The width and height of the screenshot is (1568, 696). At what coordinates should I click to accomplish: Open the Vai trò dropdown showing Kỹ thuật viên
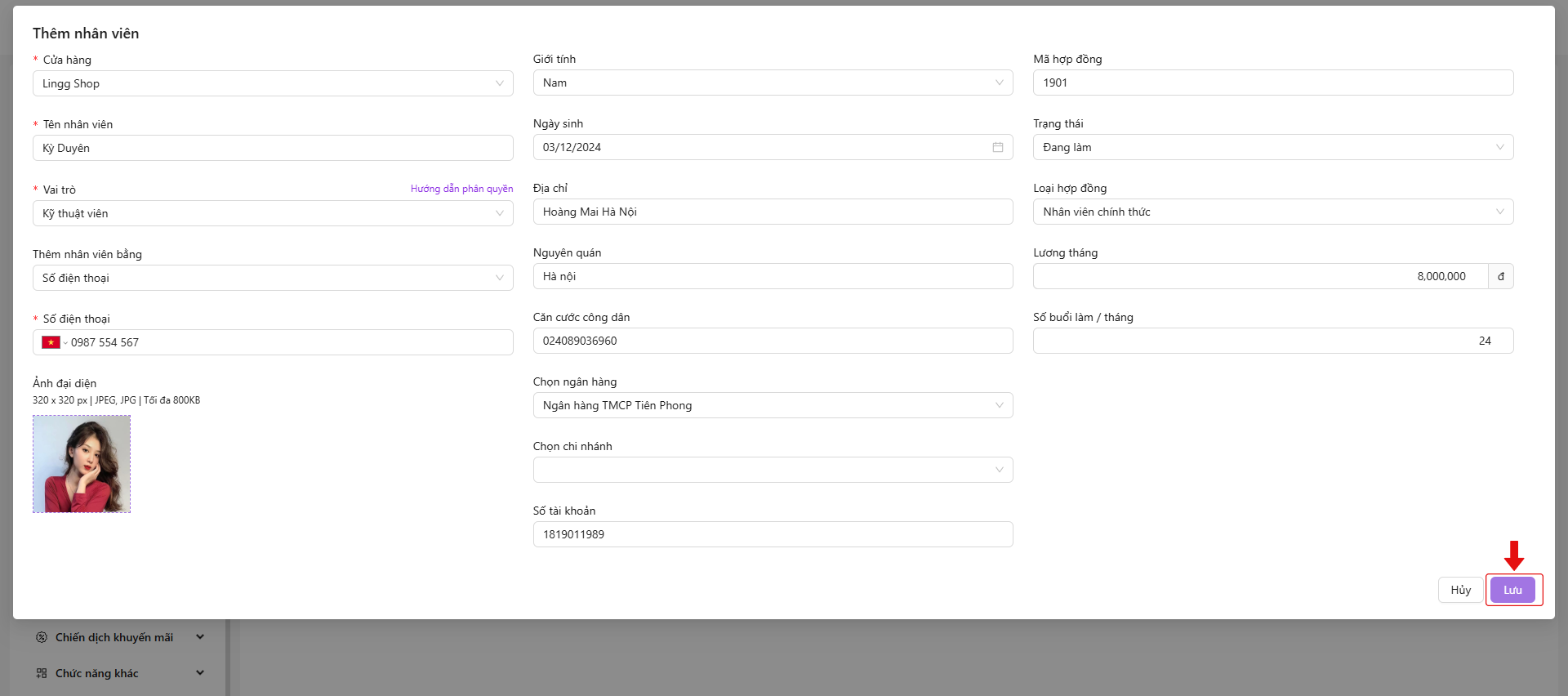coord(273,213)
